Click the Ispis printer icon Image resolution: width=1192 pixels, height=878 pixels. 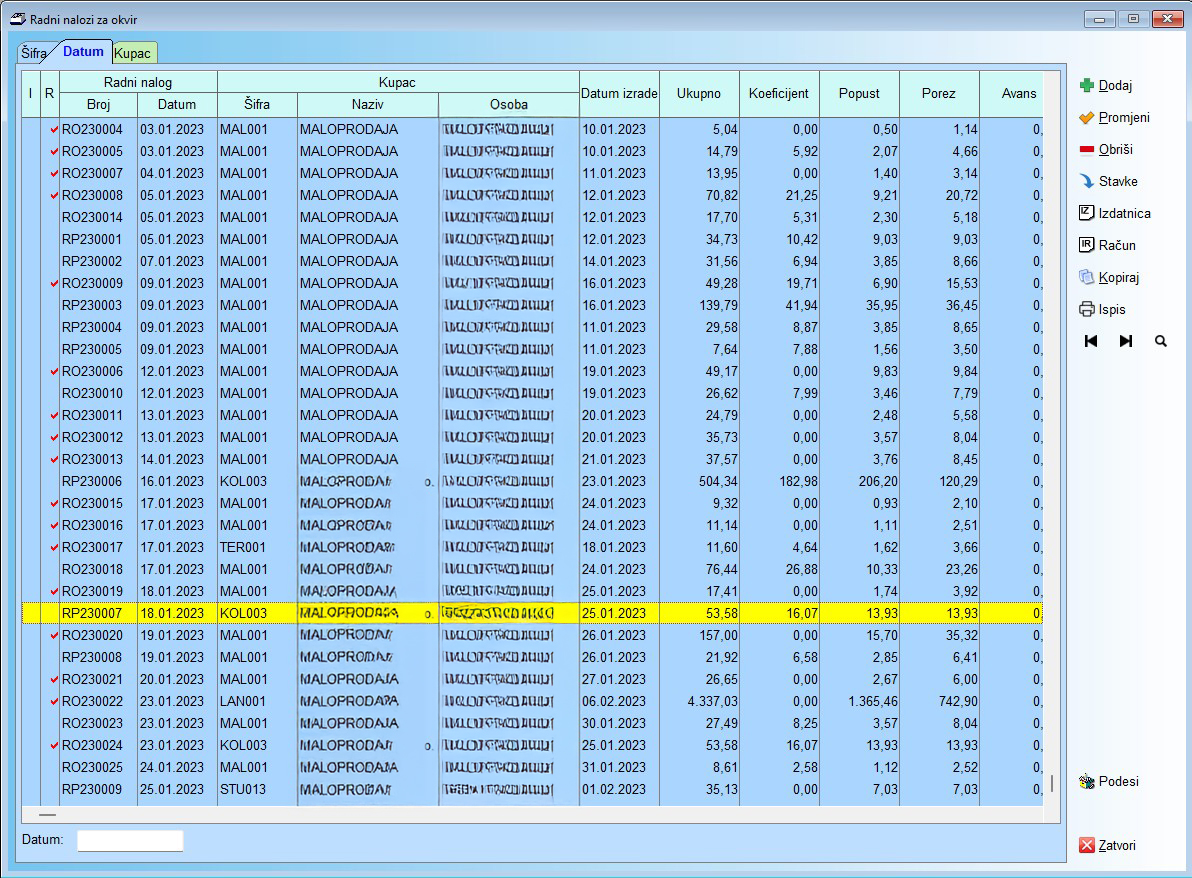(1087, 310)
